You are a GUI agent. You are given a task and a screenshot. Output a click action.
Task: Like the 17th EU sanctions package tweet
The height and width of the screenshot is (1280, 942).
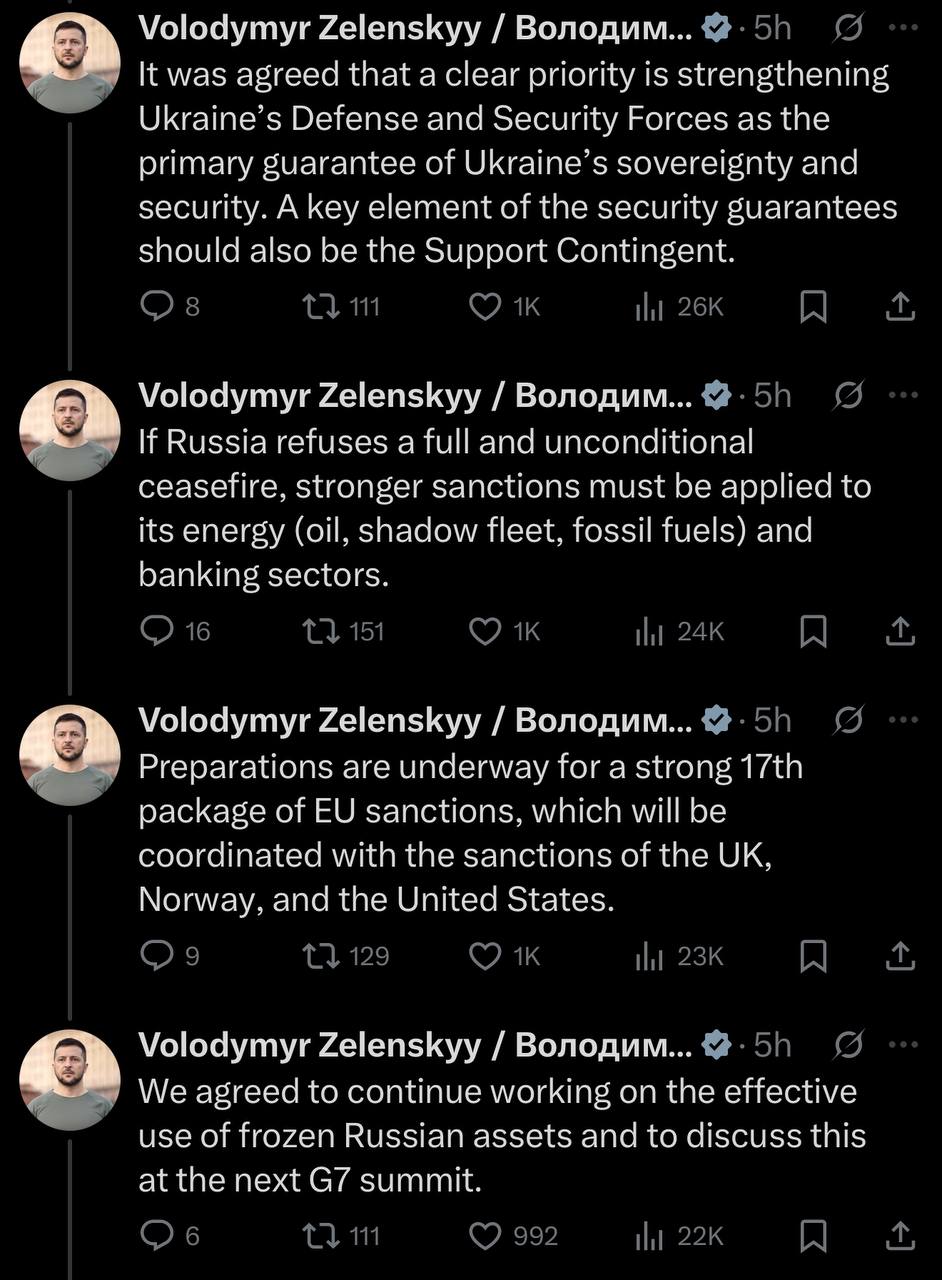click(x=486, y=956)
